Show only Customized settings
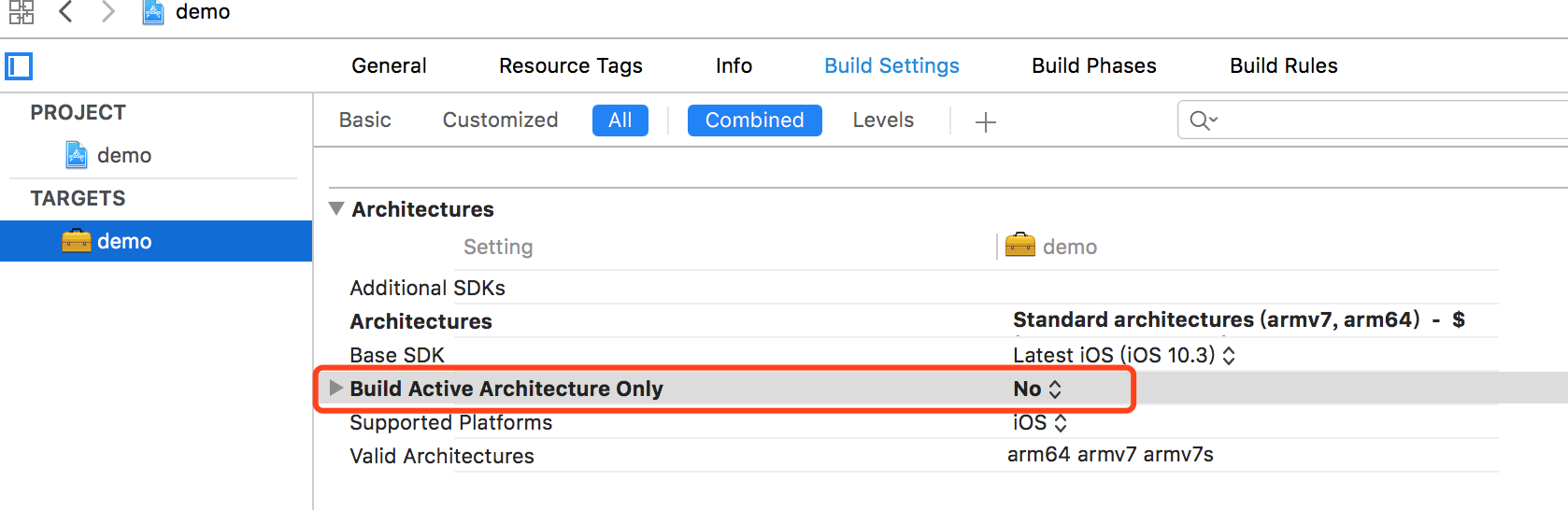The image size is (1568, 510). [500, 120]
